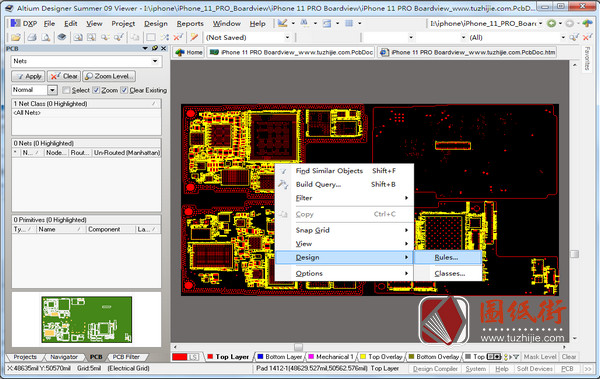Switch to the PCB Filter panel tab
Viewport: 600px width, 379px height.
(x=126, y=357)
